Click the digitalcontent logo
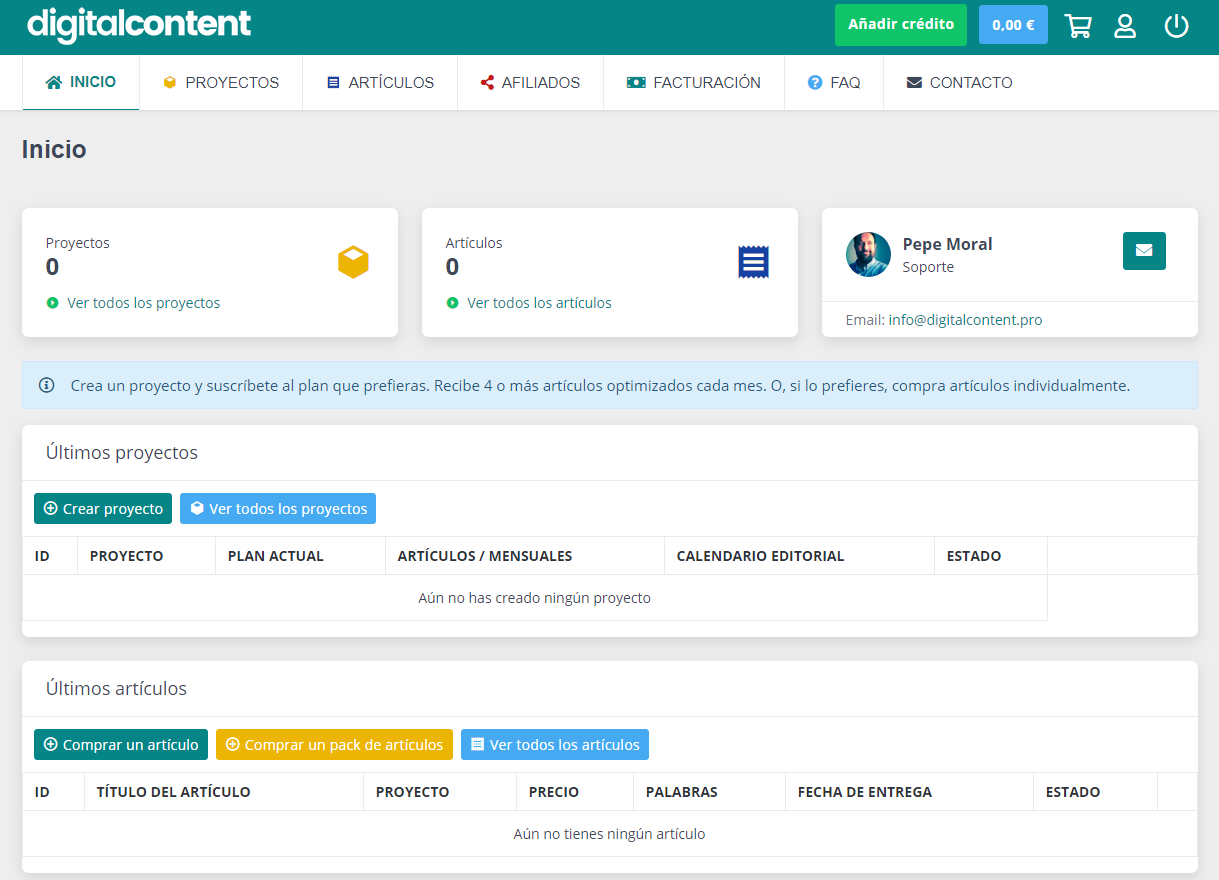This screenshot has height=880, width=1219. (139, 25)
